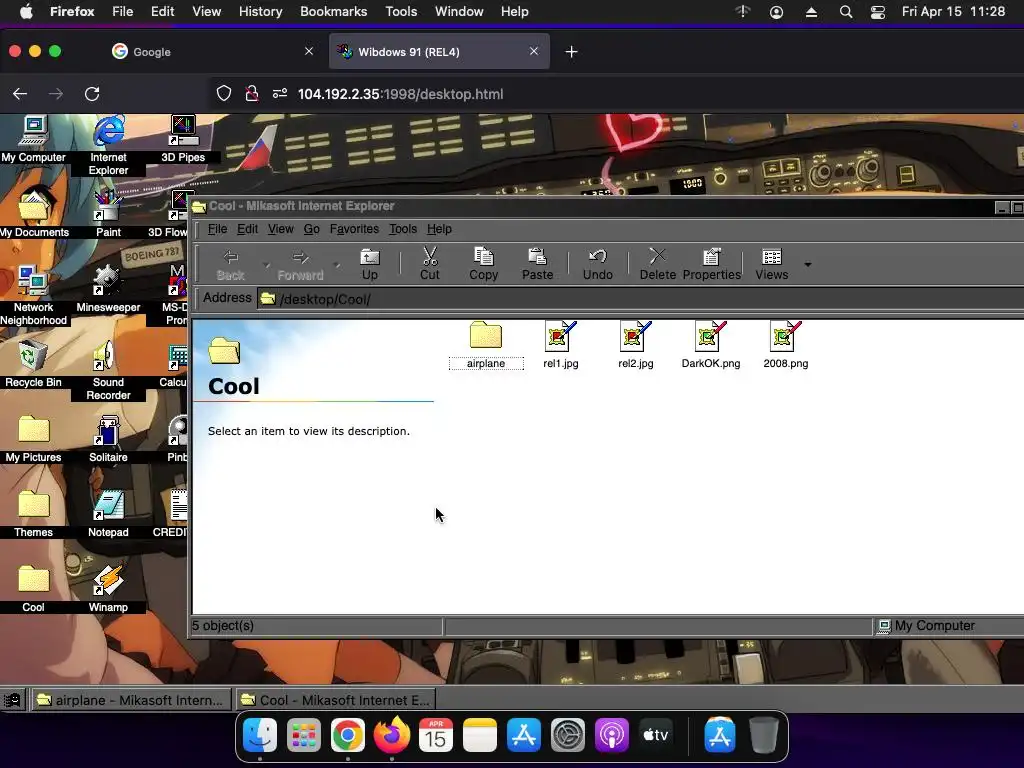Launch Notepad desktop shortcut
Image resolution: width=1024 pixels, height=768 pixels.
click(108, 513)
